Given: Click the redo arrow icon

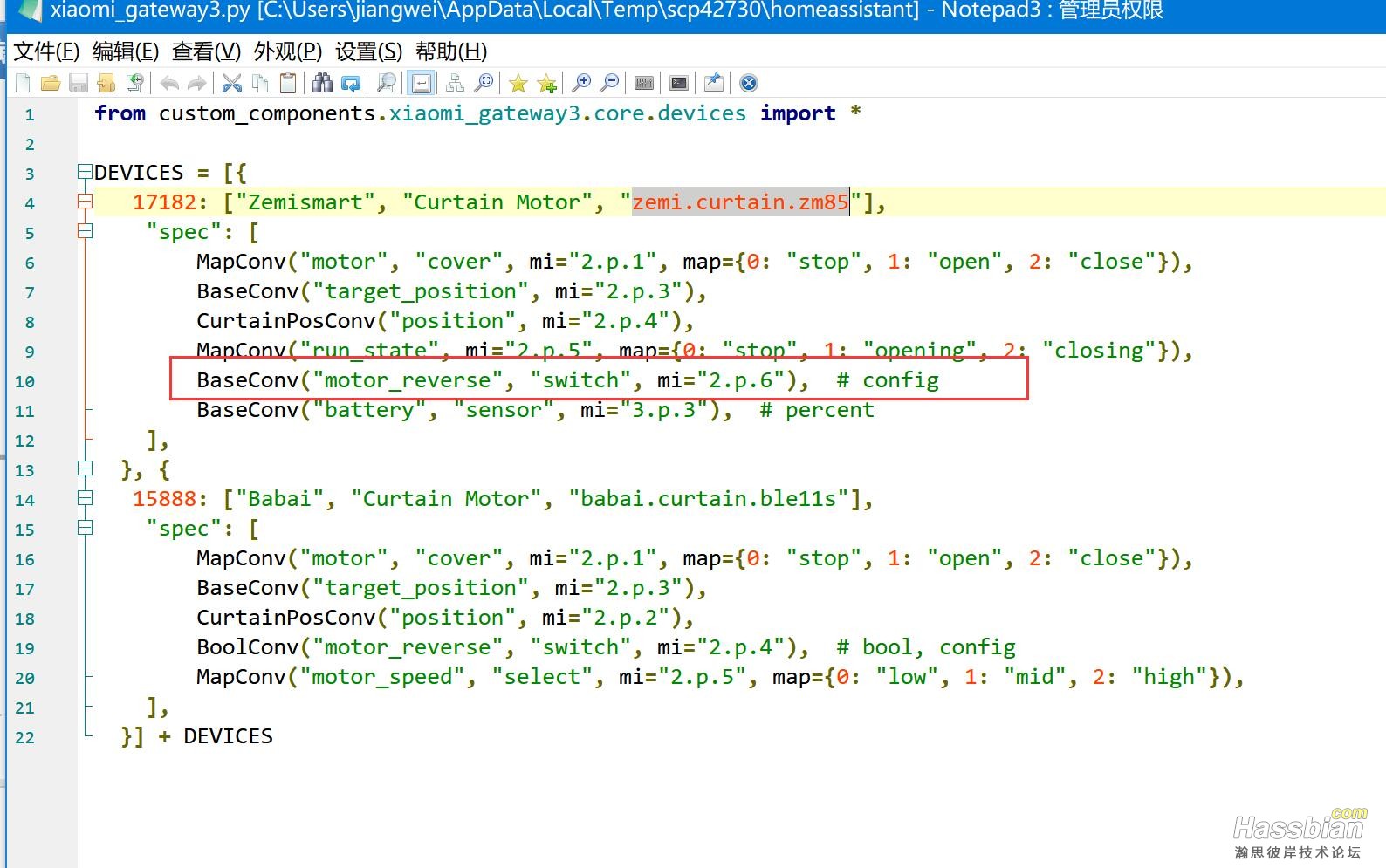Looking at the screenshot, I should coord(197,83).
